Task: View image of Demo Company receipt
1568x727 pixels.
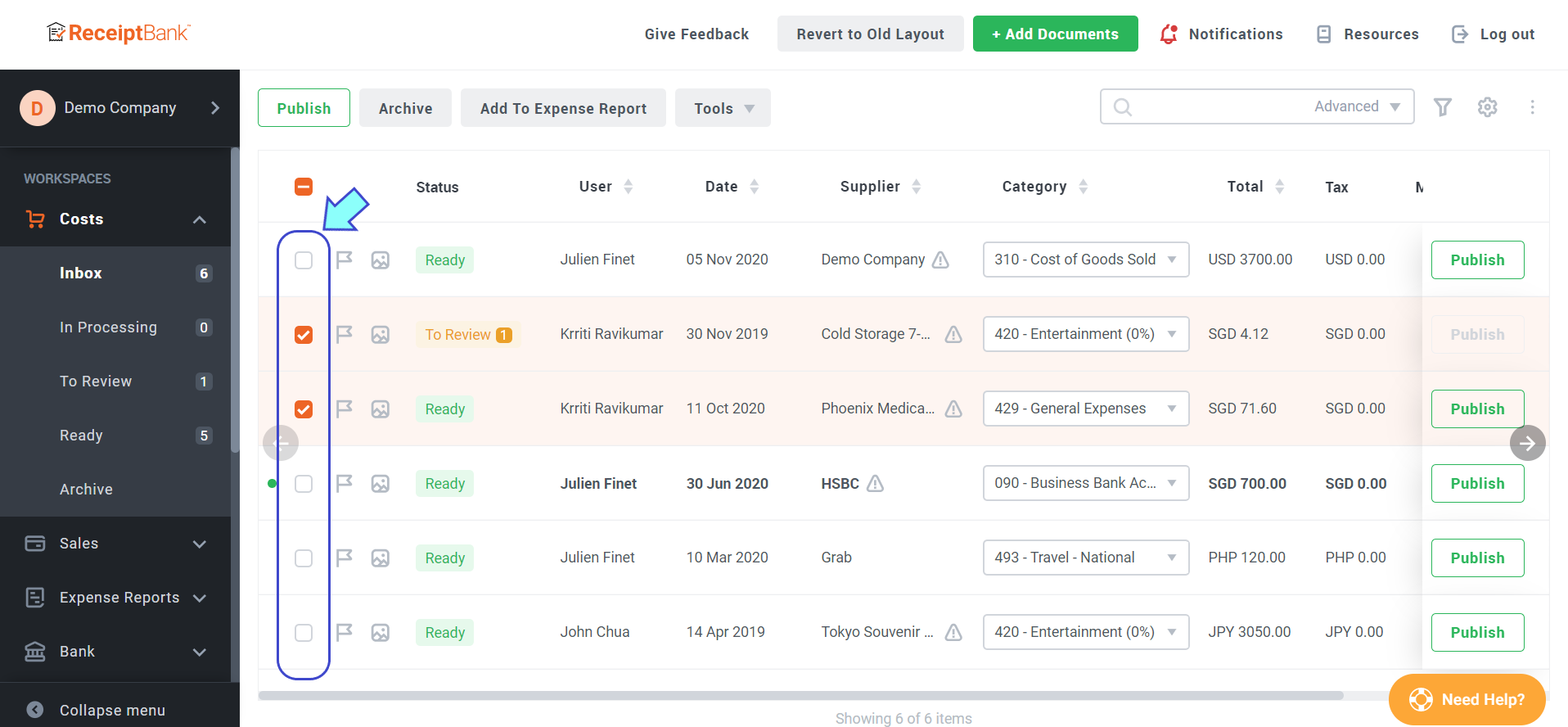Action: pyautogui.click(x=381, y=260)
